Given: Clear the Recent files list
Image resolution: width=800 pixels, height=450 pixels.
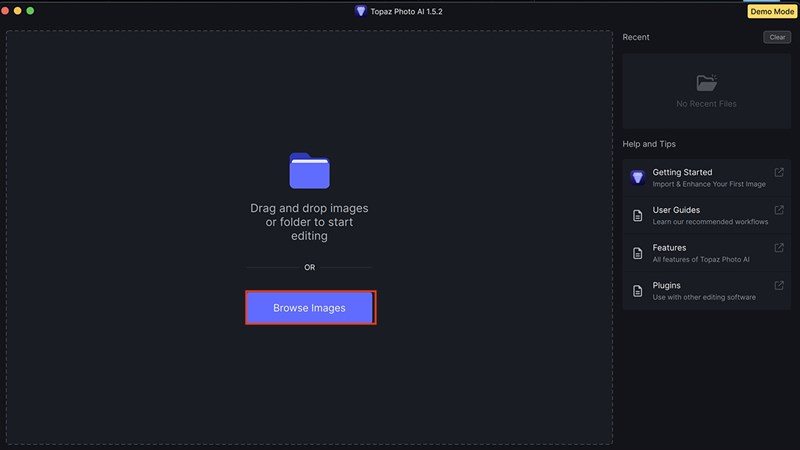Looking at the screenshot, I should (x=777, y=37).
